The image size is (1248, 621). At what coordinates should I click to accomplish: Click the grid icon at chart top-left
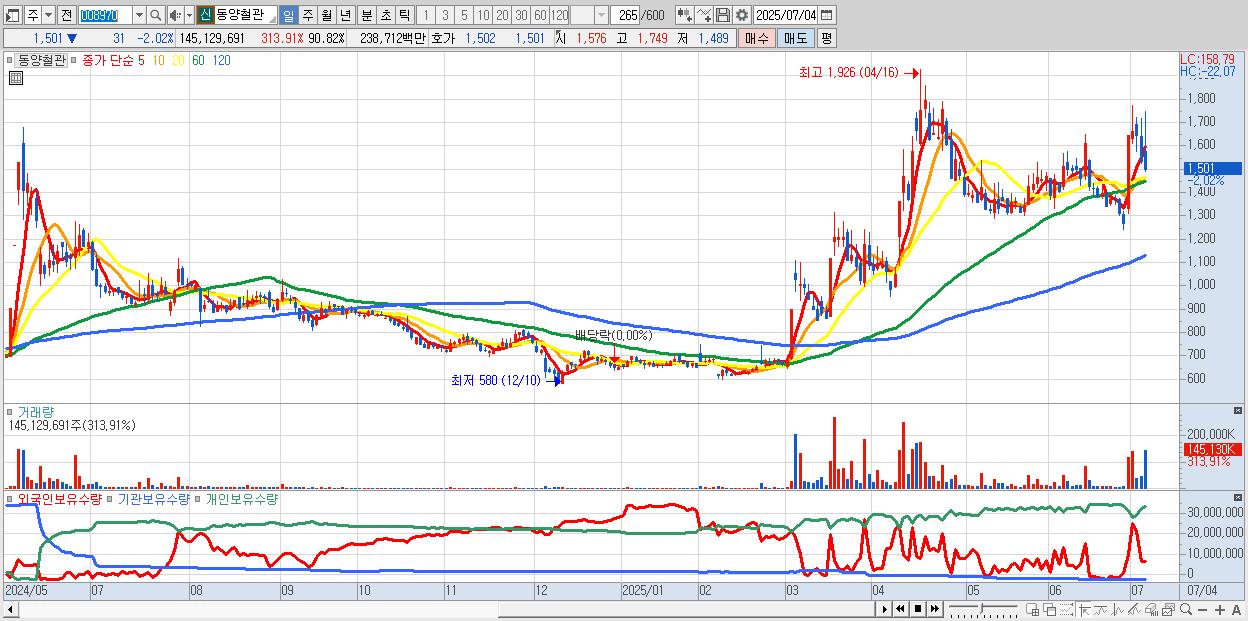(x=14, y=79)
